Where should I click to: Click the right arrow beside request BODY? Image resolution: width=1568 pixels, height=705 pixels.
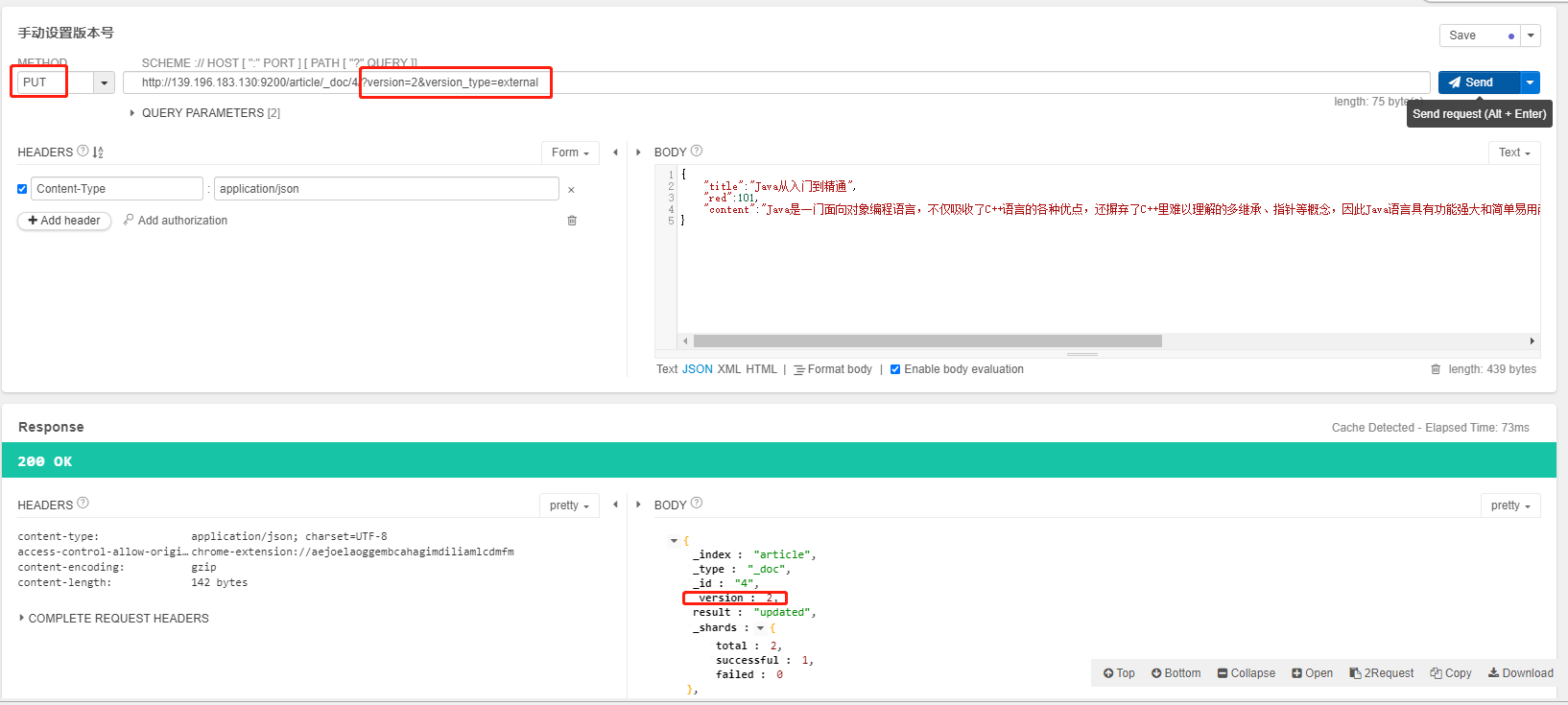638,153
